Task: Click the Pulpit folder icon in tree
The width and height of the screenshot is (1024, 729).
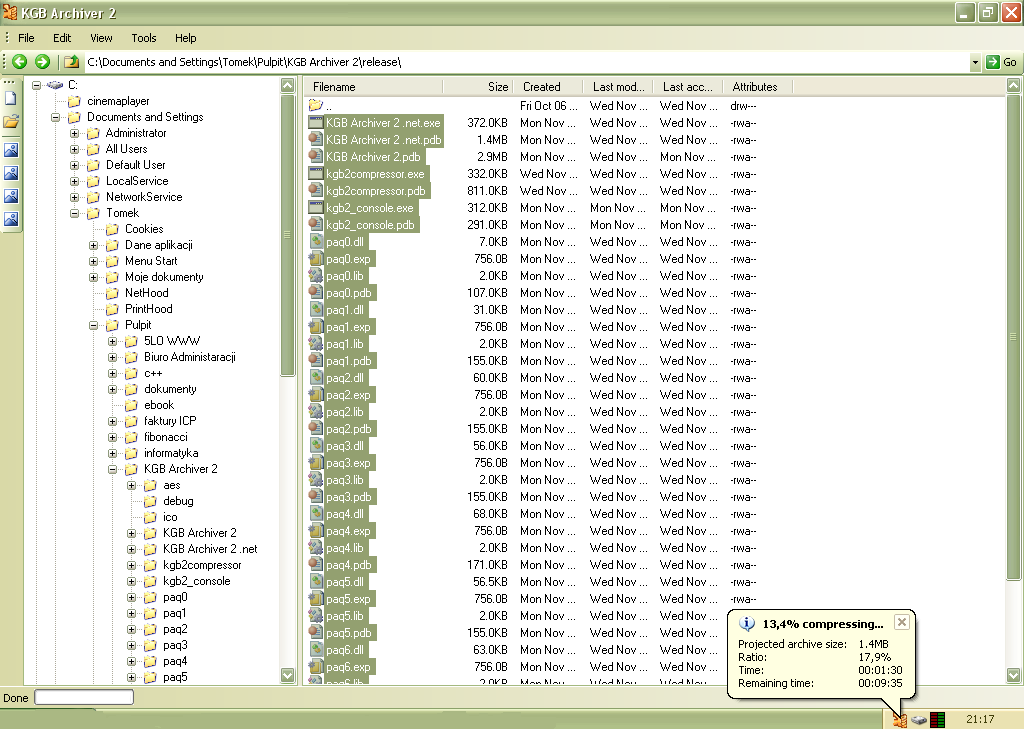Action: [x=112, y=325]
